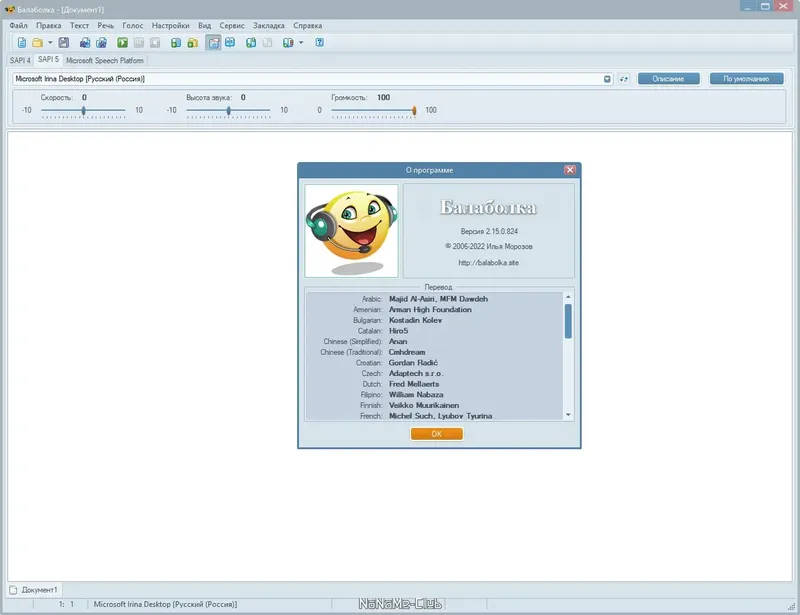Create a new document with toolbar icon
The height and width of the screenshot is (615, 800).
(21, 43)
